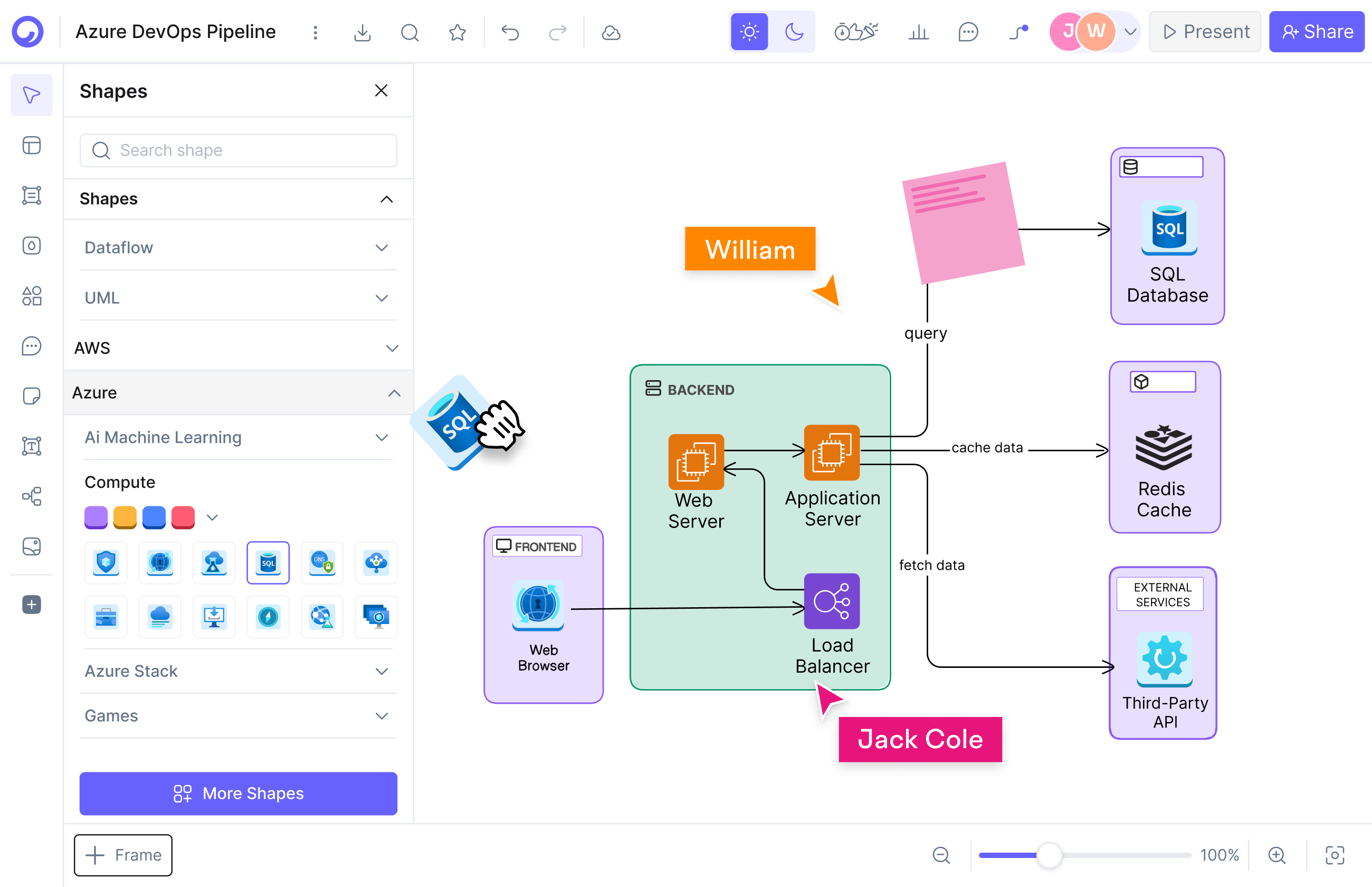
Task: Expand the AWS shapes section
Action: coord(239,348)
